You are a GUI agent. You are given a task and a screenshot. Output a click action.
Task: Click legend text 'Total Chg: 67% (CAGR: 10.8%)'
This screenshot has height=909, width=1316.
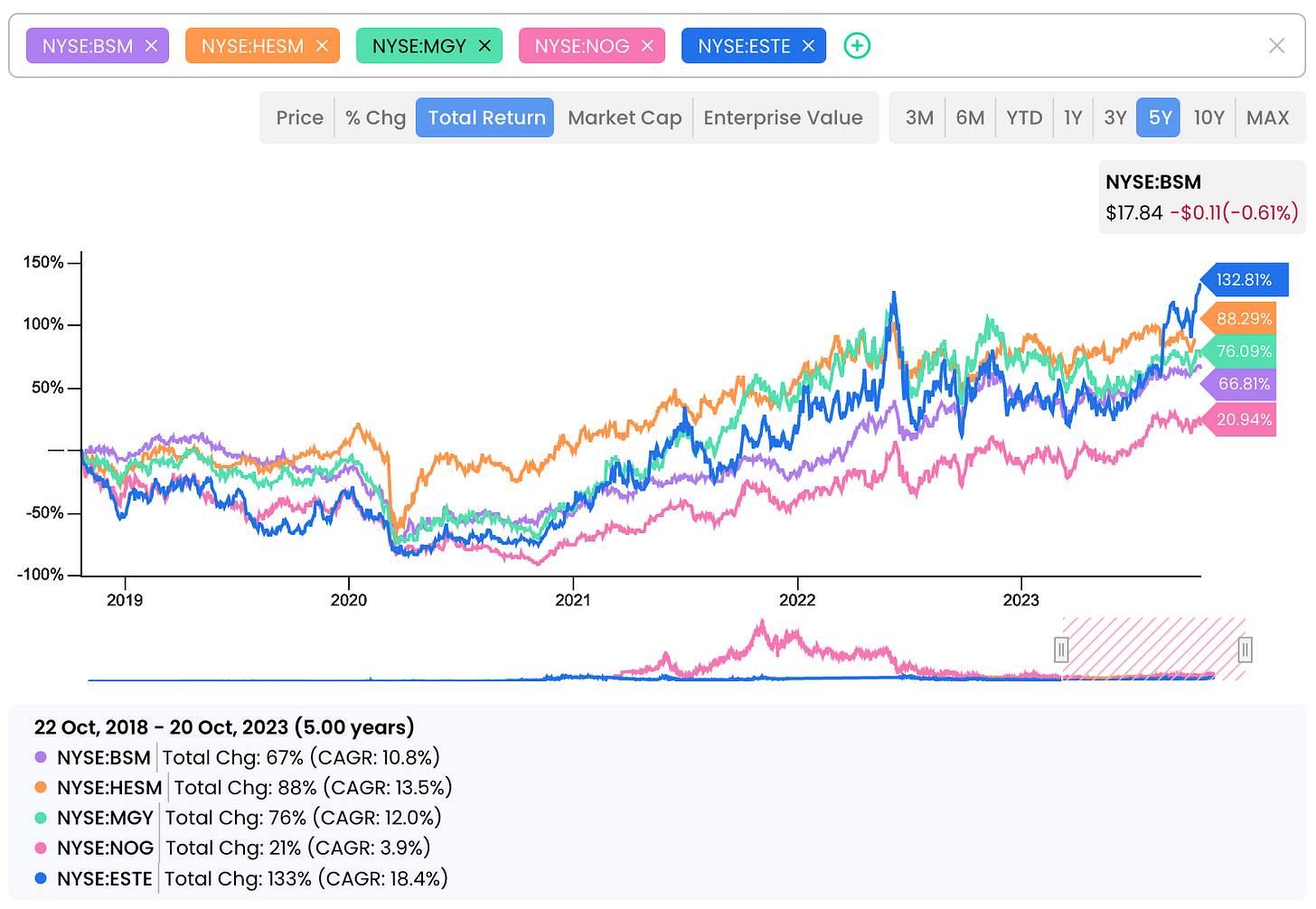click(301, 757)
